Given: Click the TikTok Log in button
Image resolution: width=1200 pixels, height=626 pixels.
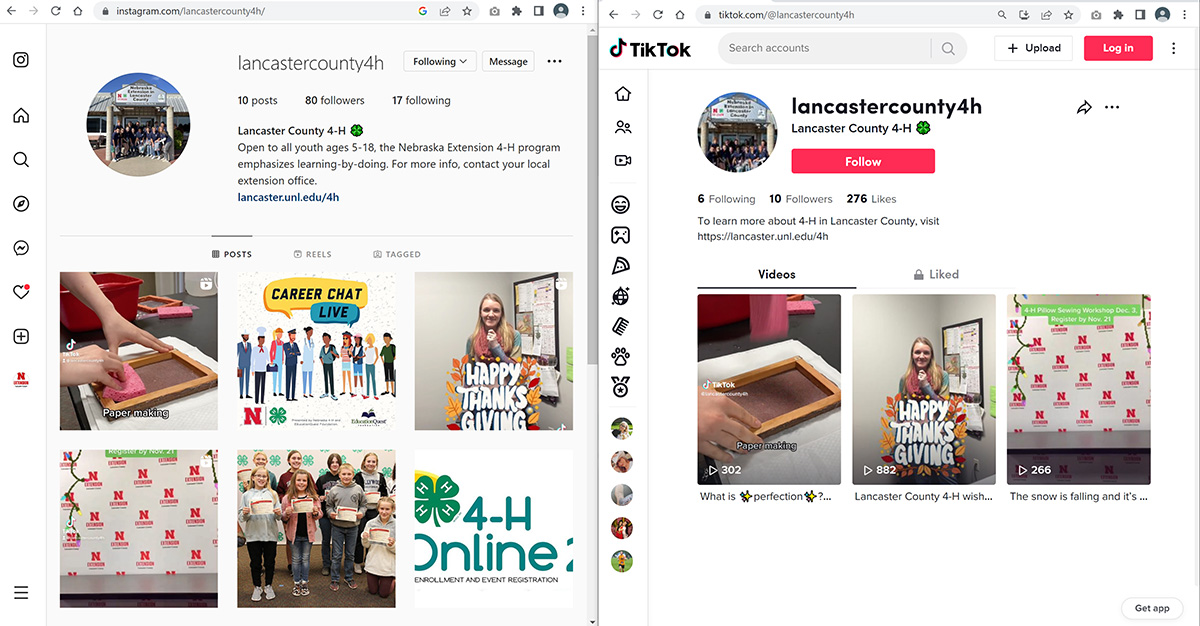Looking at the screenshot, I should click(1117, 48).
